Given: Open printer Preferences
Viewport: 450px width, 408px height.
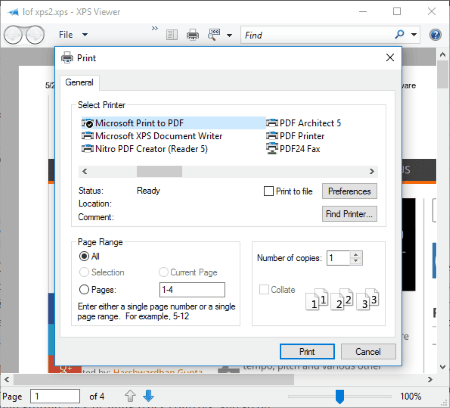Looking at the screenshot, I should [349, 191].
